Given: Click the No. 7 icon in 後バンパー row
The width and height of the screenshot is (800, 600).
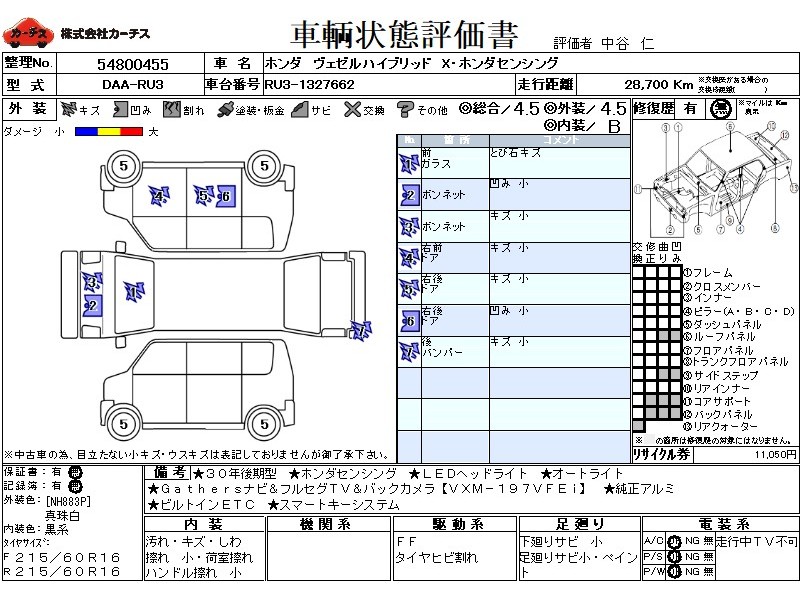Looking at the screenshot, I should [409, 352].
